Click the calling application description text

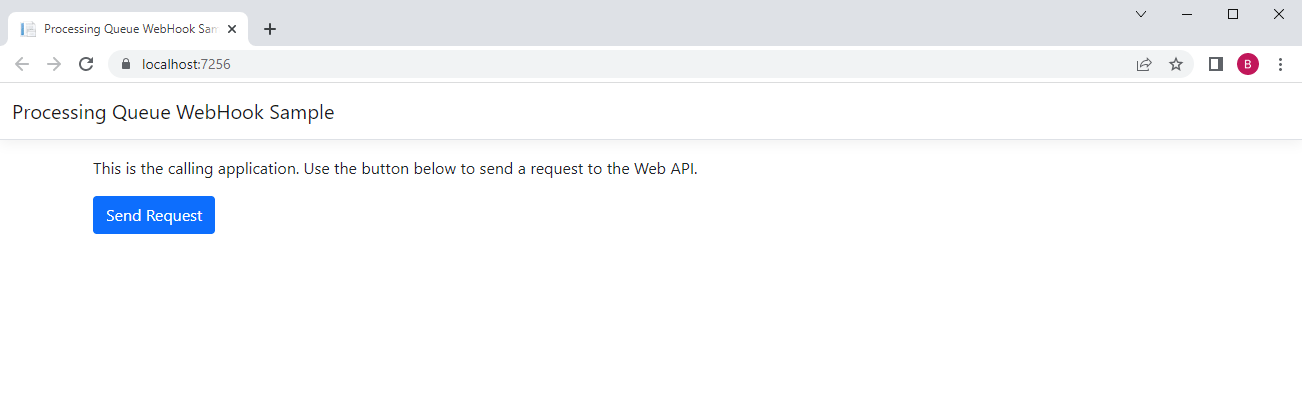tap(395, 168)
